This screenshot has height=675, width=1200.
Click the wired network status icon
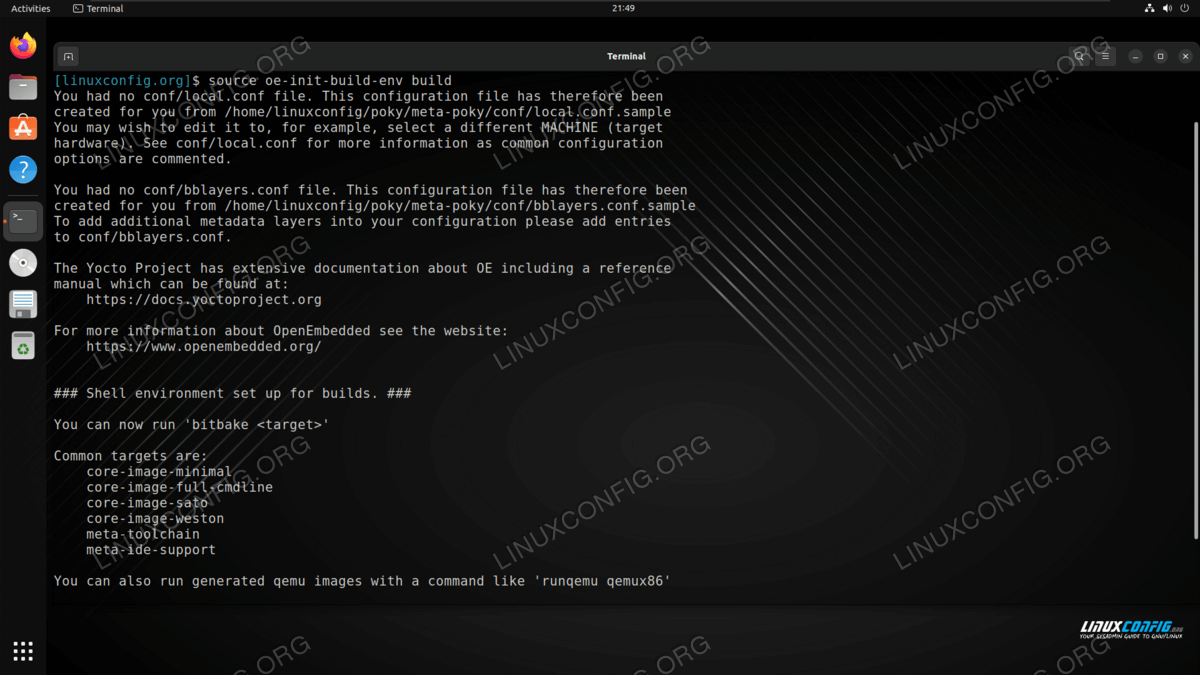click(1149, 8)
